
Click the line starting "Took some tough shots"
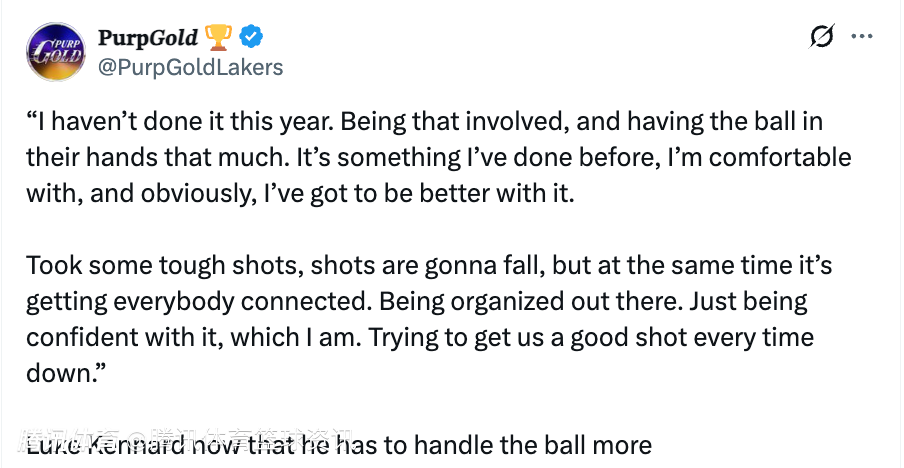point(428,267)
